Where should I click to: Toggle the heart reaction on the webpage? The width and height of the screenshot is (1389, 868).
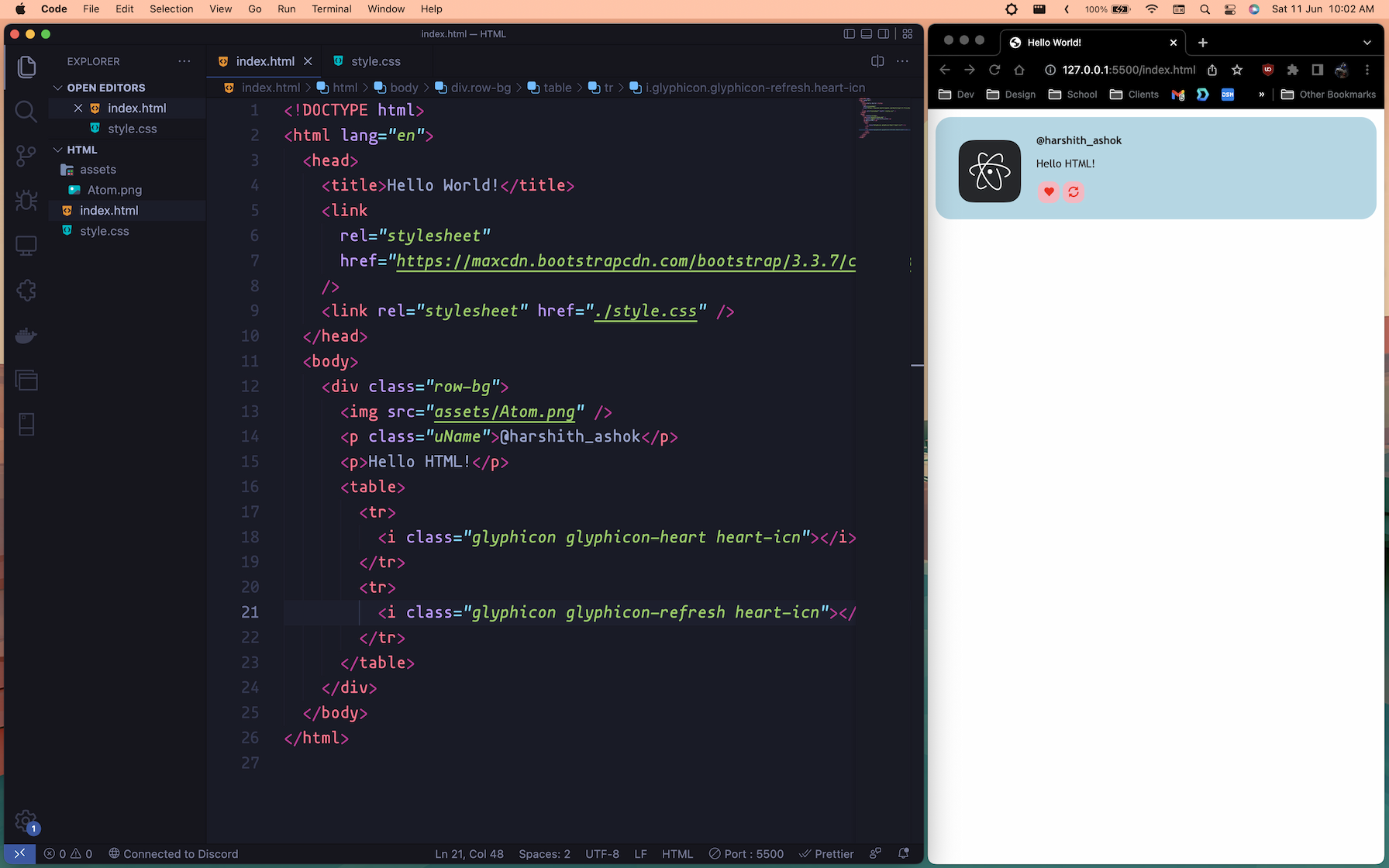(1048, 192)
